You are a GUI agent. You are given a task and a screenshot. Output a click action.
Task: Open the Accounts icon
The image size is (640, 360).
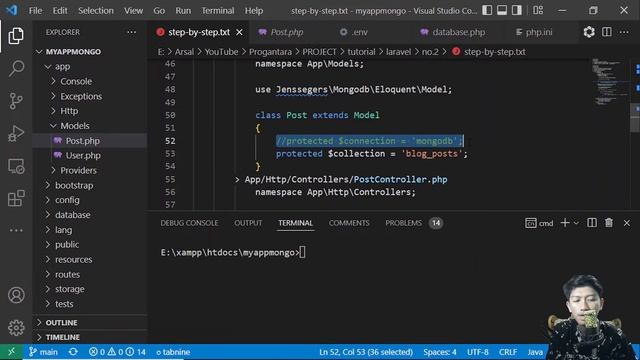point(16,295)
